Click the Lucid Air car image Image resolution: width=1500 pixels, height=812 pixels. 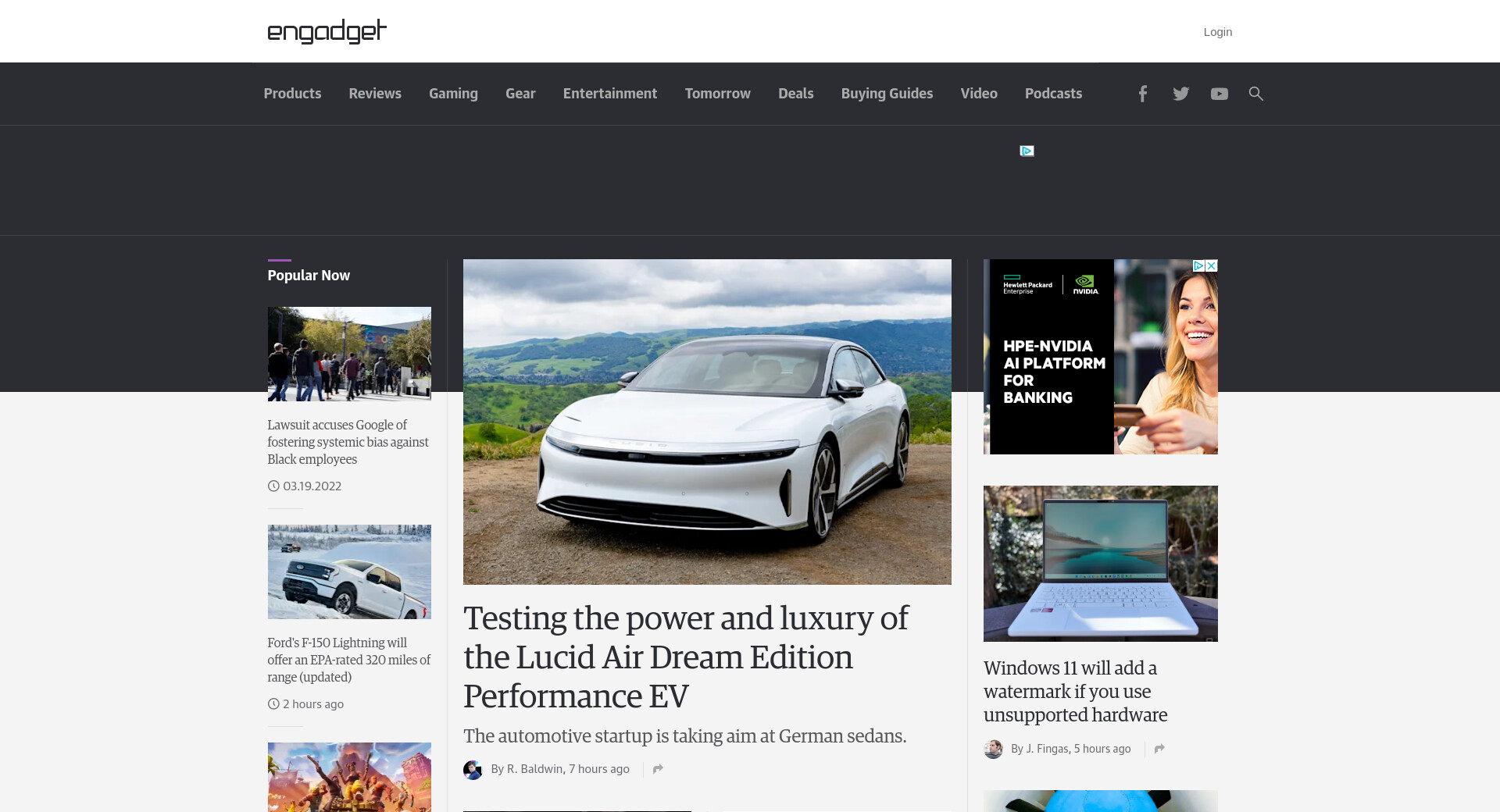click(x=707, y=422)
